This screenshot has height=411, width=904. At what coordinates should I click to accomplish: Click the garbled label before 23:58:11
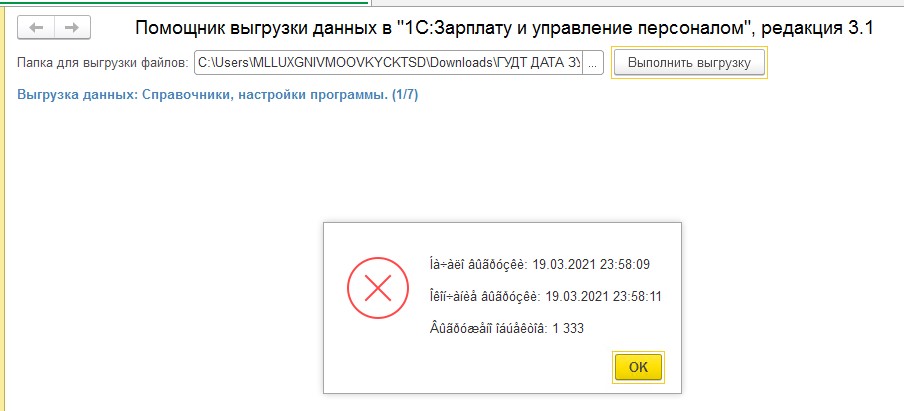(x=489, y=296)
